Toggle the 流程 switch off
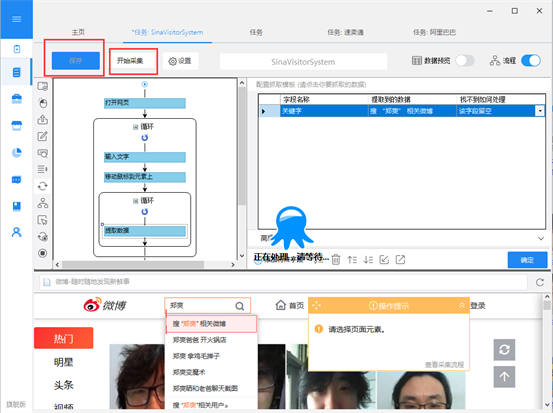This screenshot has width=553, height=413. (x=531, y=61)
